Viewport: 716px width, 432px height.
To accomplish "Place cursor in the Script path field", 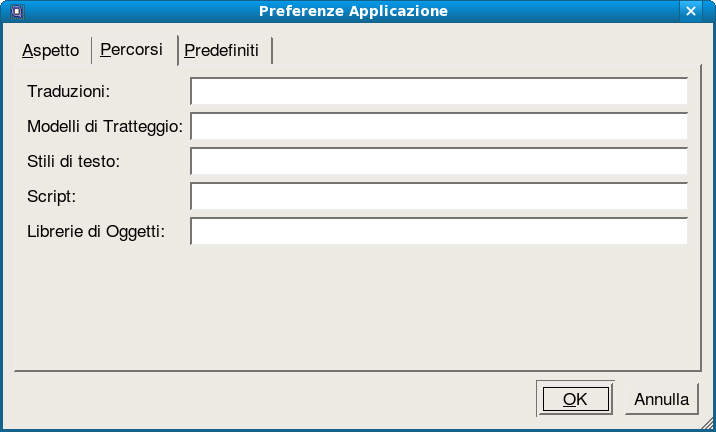I will [x=438, y=197].
